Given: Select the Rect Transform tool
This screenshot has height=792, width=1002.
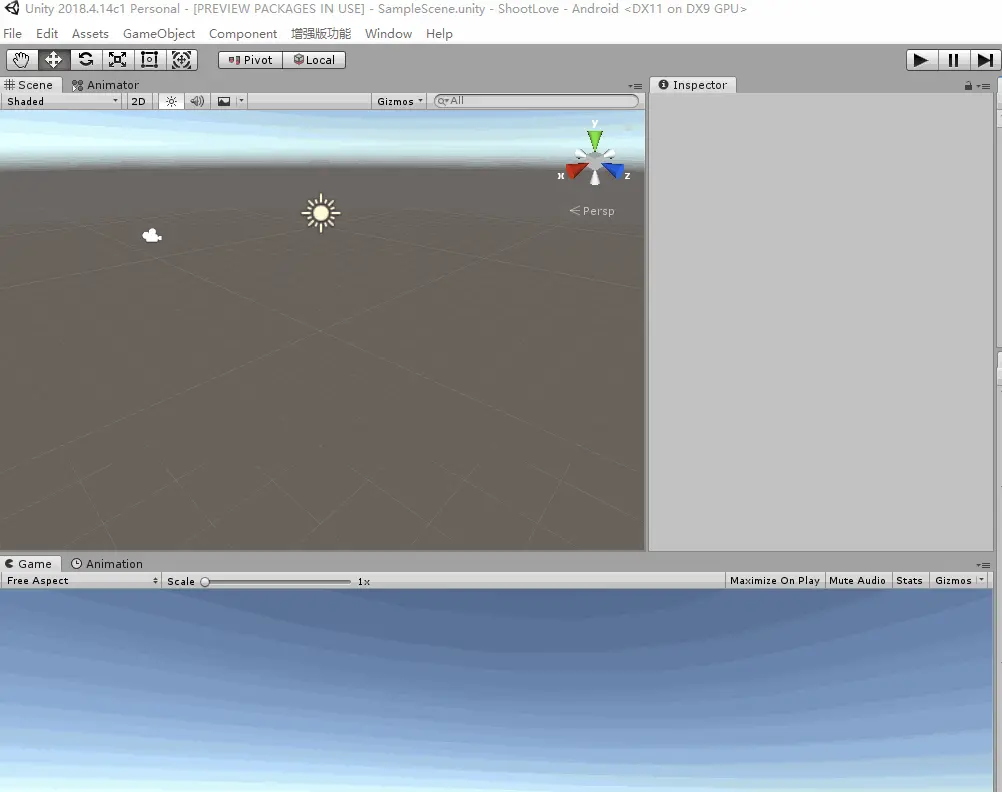Looking at the screenshot, I should pos(150,59).
